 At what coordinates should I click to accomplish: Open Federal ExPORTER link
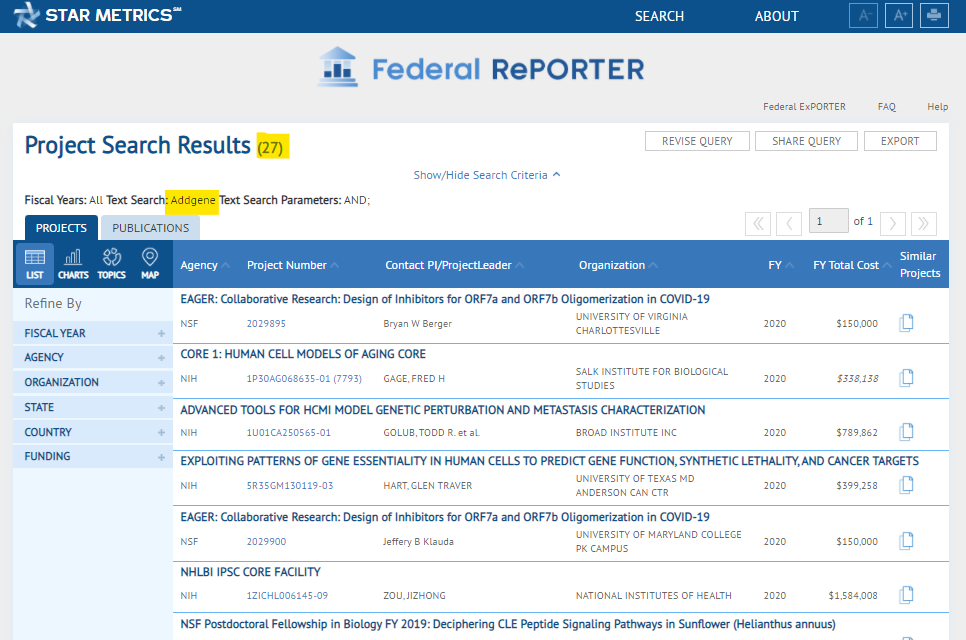[x=804, y=107]
